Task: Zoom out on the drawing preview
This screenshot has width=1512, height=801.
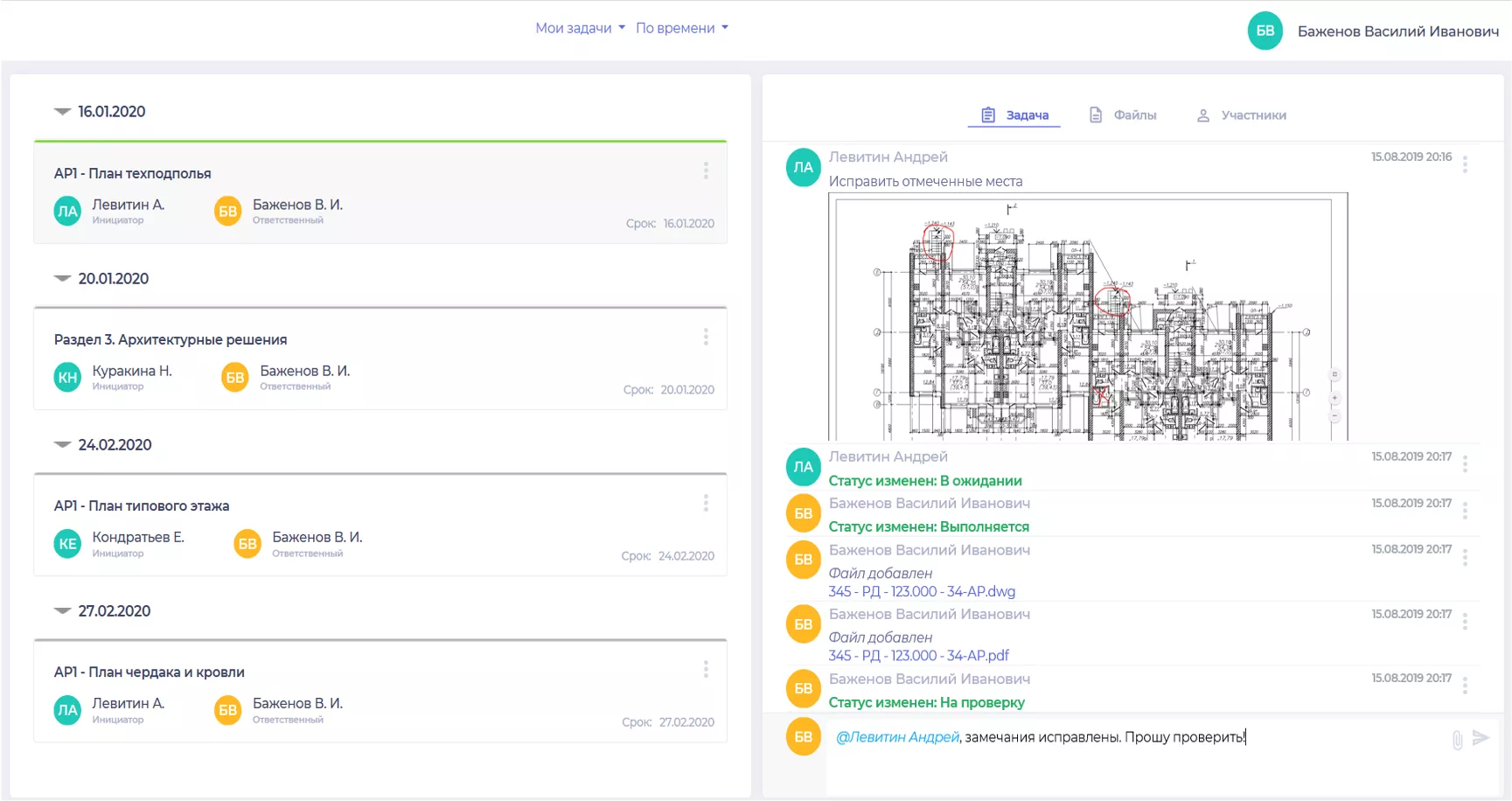Action: pos(1334,416)
